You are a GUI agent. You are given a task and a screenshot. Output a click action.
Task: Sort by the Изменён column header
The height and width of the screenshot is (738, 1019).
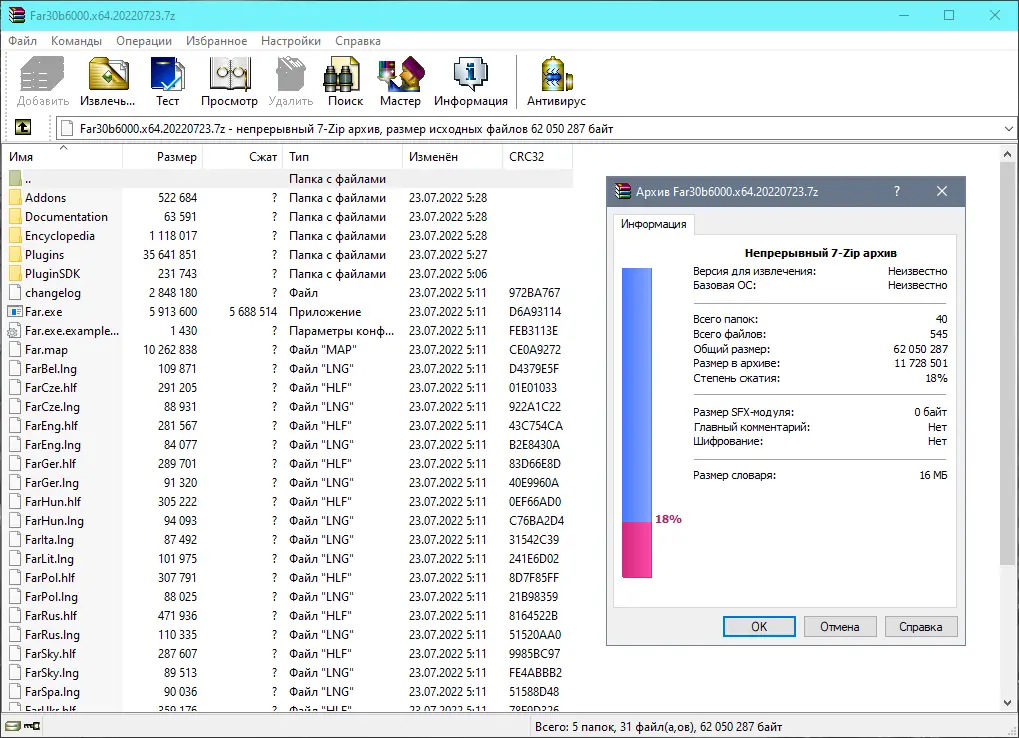[x=452, y=157]
